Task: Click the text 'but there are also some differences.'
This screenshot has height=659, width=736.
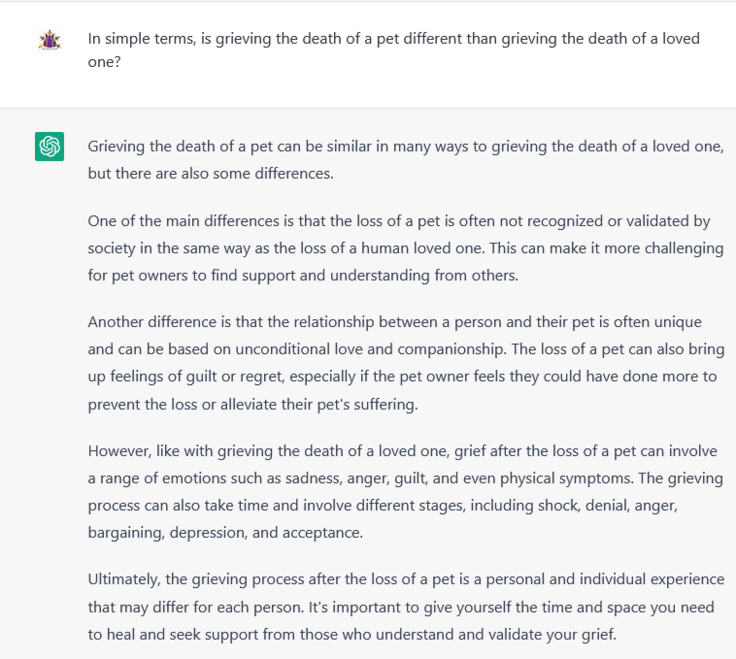Action: pos(211,174)
